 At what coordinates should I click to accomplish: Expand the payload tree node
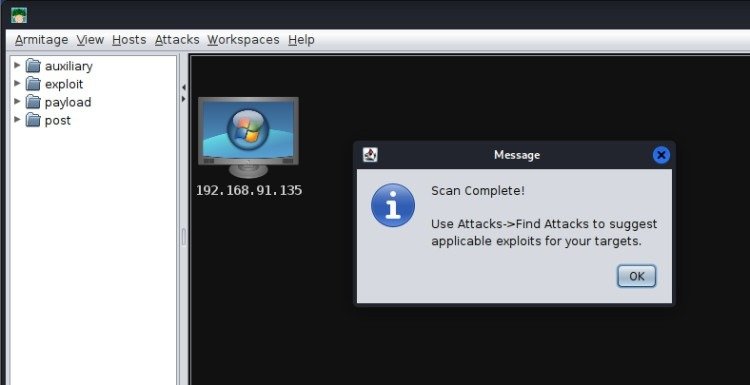coord(17,101)
